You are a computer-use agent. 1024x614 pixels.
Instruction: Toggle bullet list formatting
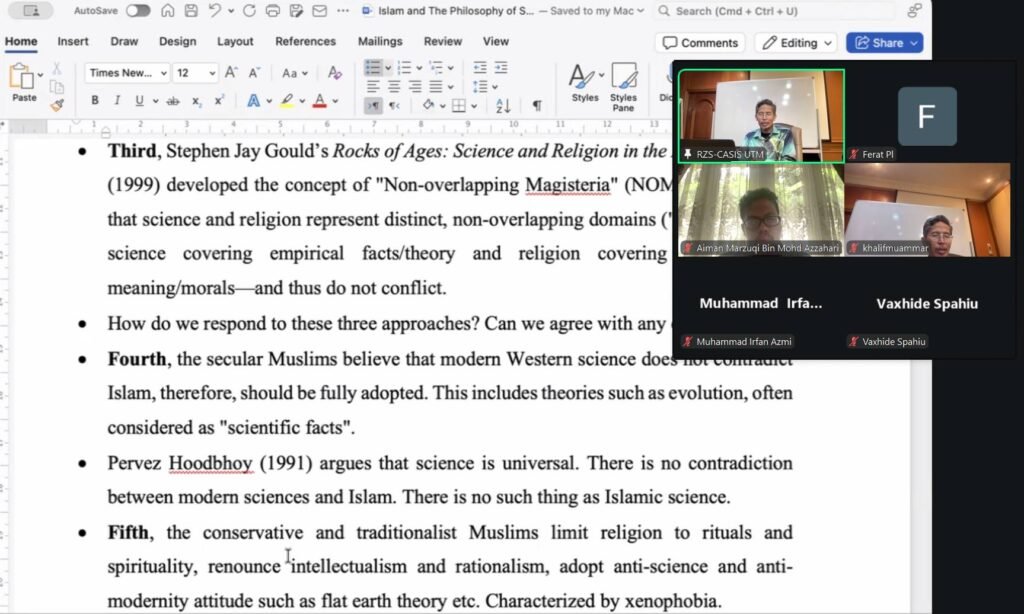click(x=373, y=68)
